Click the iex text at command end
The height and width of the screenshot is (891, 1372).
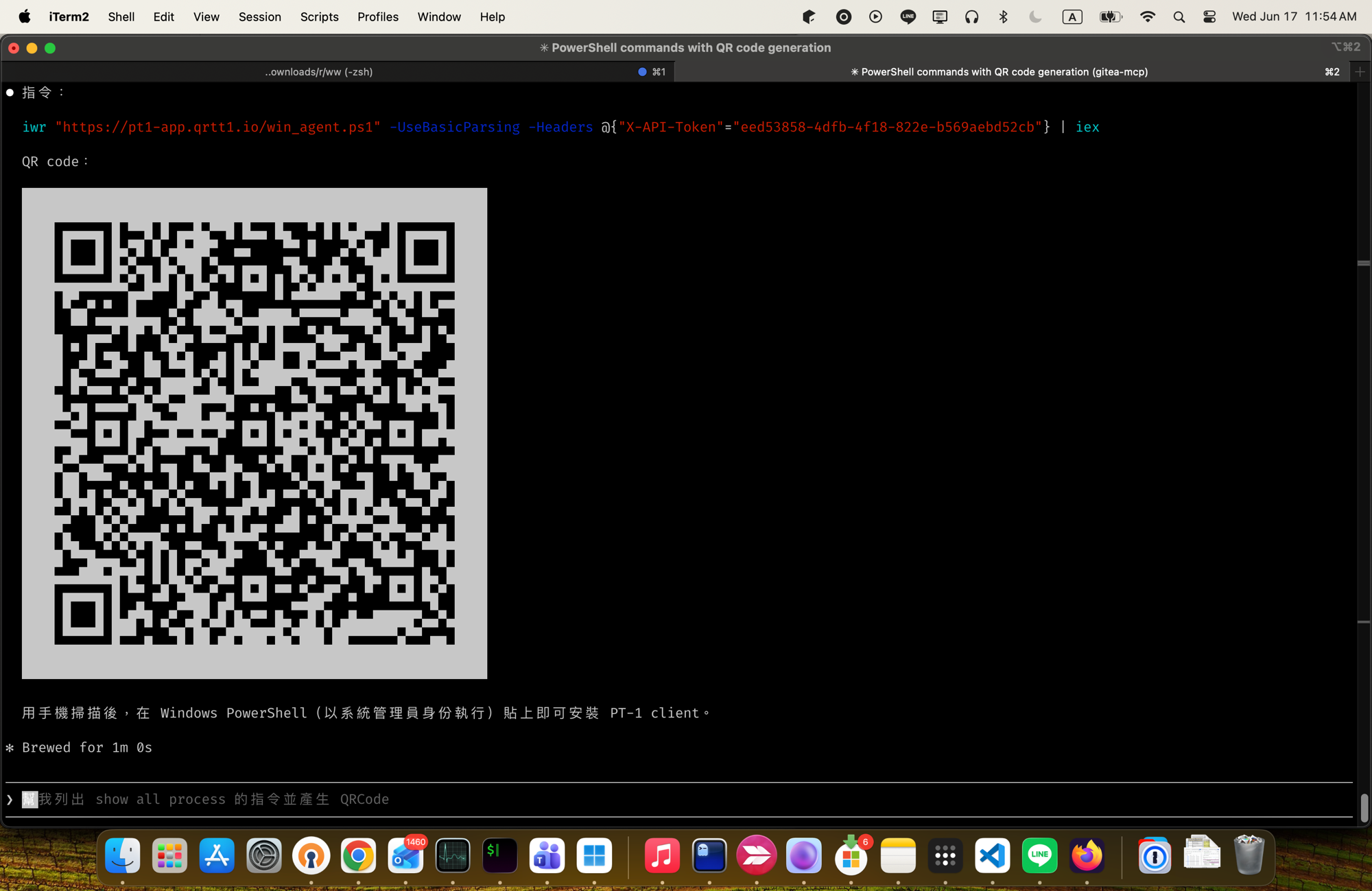click(x=1087, y=127)
